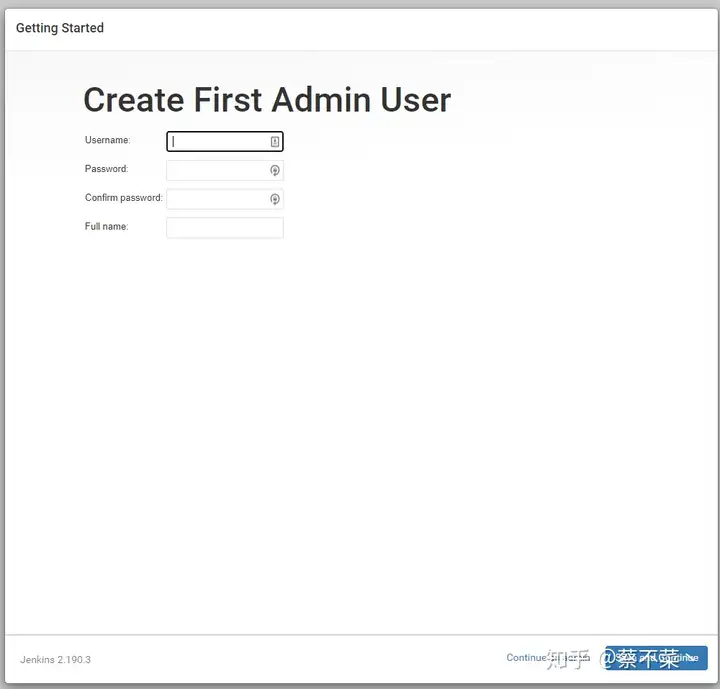This screenshot has width=720, height=689.
Task: Click the Create First Admin User heading
Action: pos(267,99)
